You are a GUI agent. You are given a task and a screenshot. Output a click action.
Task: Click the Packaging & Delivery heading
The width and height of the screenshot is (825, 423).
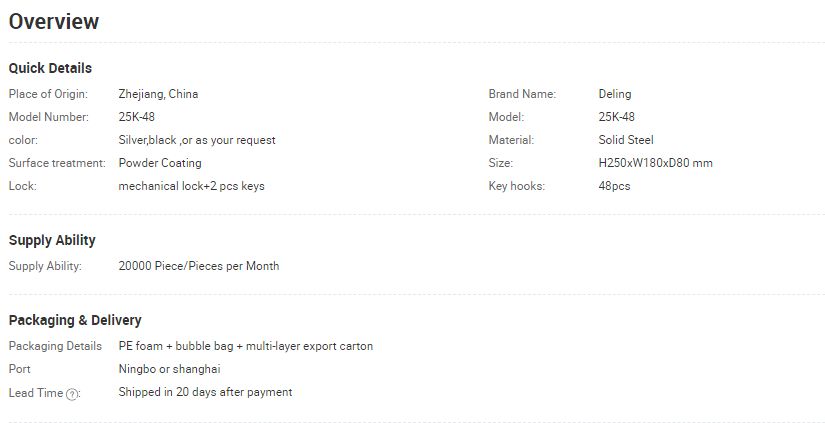[75, 320]
